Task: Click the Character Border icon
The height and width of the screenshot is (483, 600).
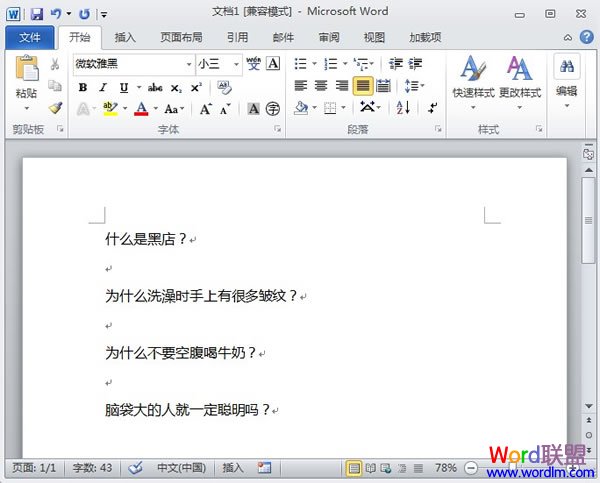Action: pyautogui.click(x=273, y=64)
